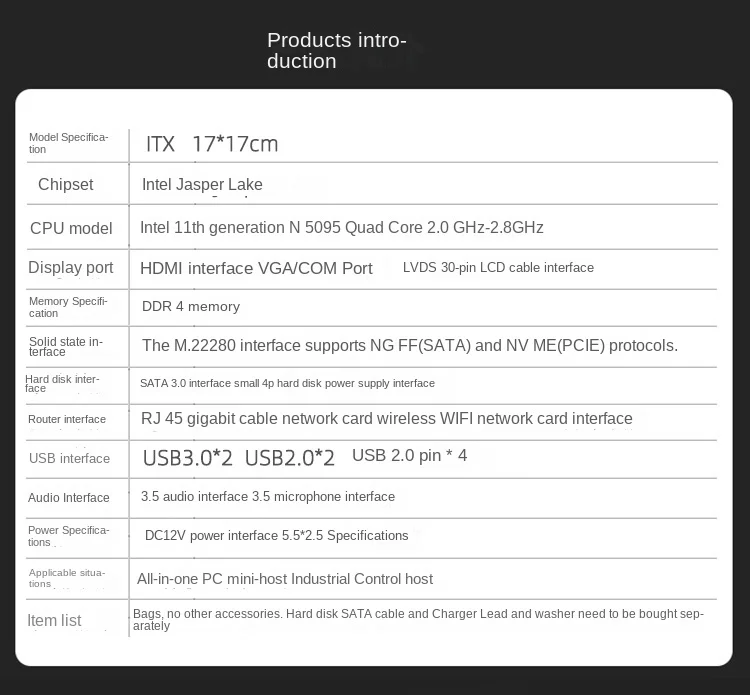The image size is (750, 695).
Task: Click the USB3.0*2 text
Action: [x=188, y=458]
